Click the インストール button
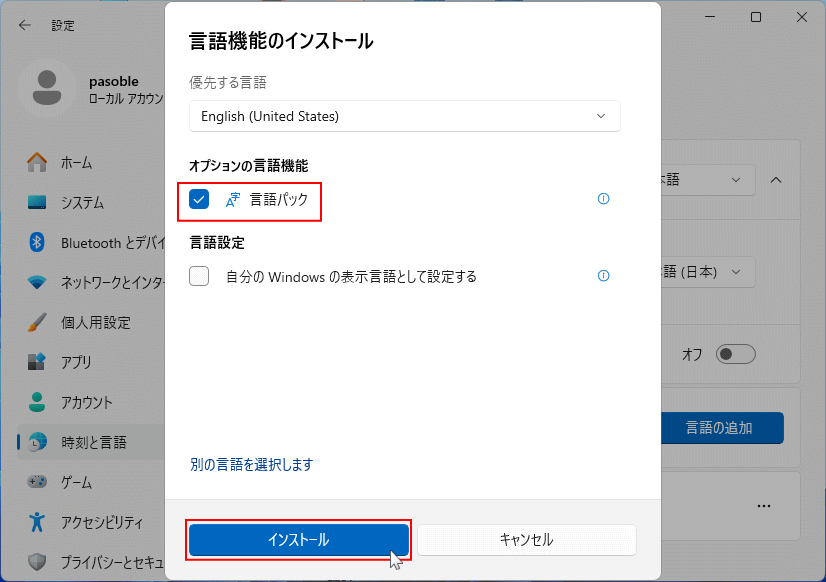Image resolution: width=826 pixels, height=582 pixels. tap(298, 540)
